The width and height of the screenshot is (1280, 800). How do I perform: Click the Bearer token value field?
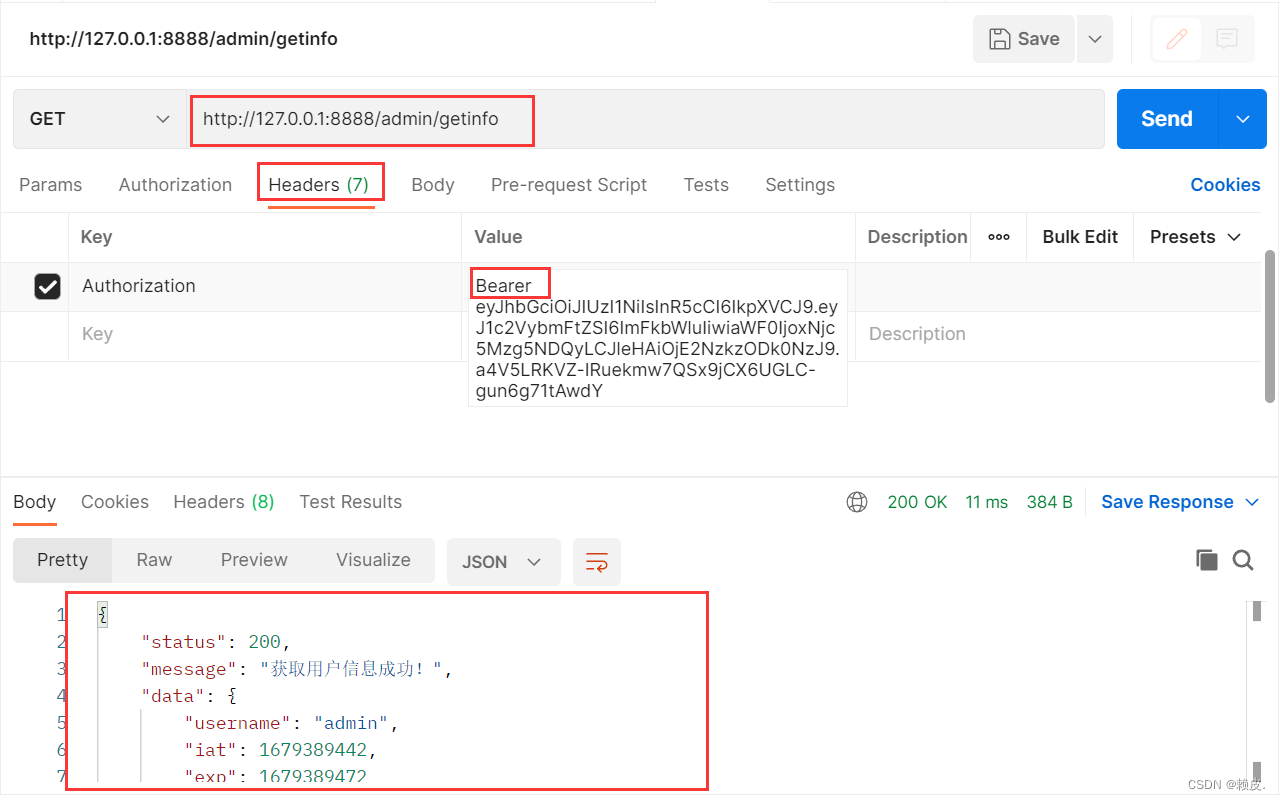click(658, 338)
